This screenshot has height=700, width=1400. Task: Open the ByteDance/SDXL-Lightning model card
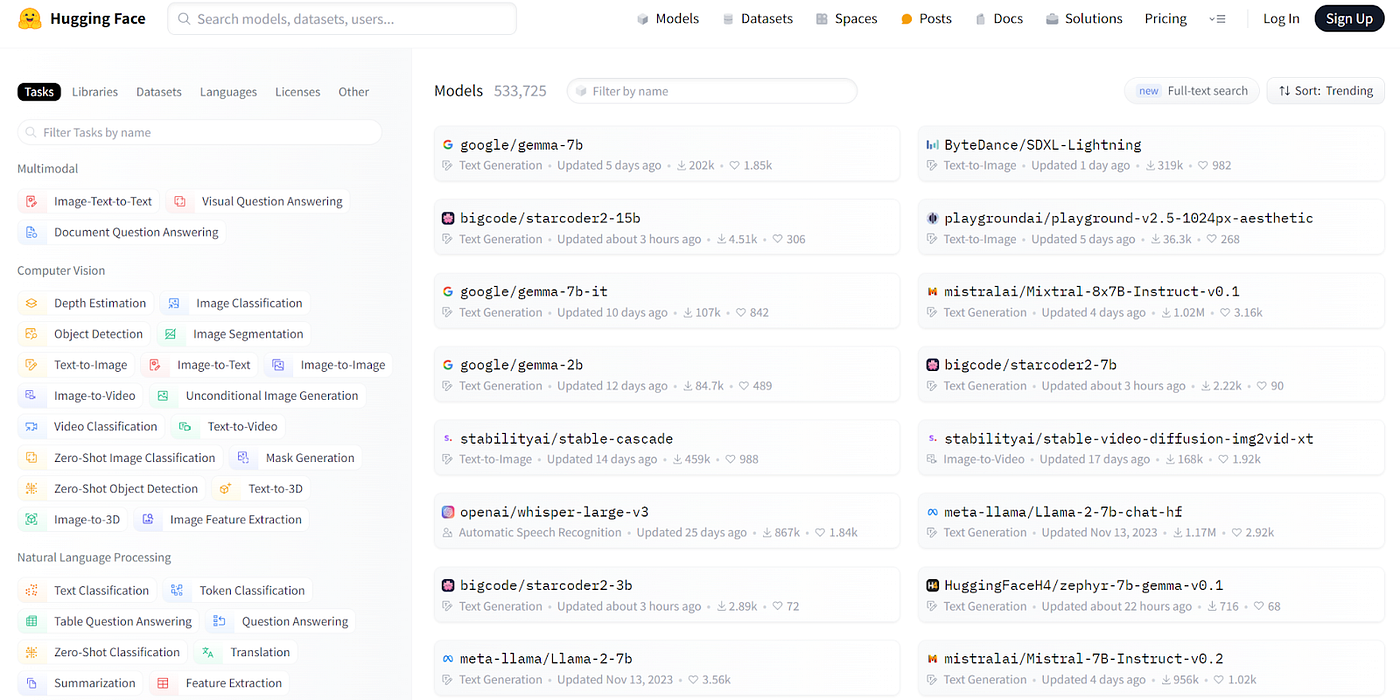pos(1151,154)
